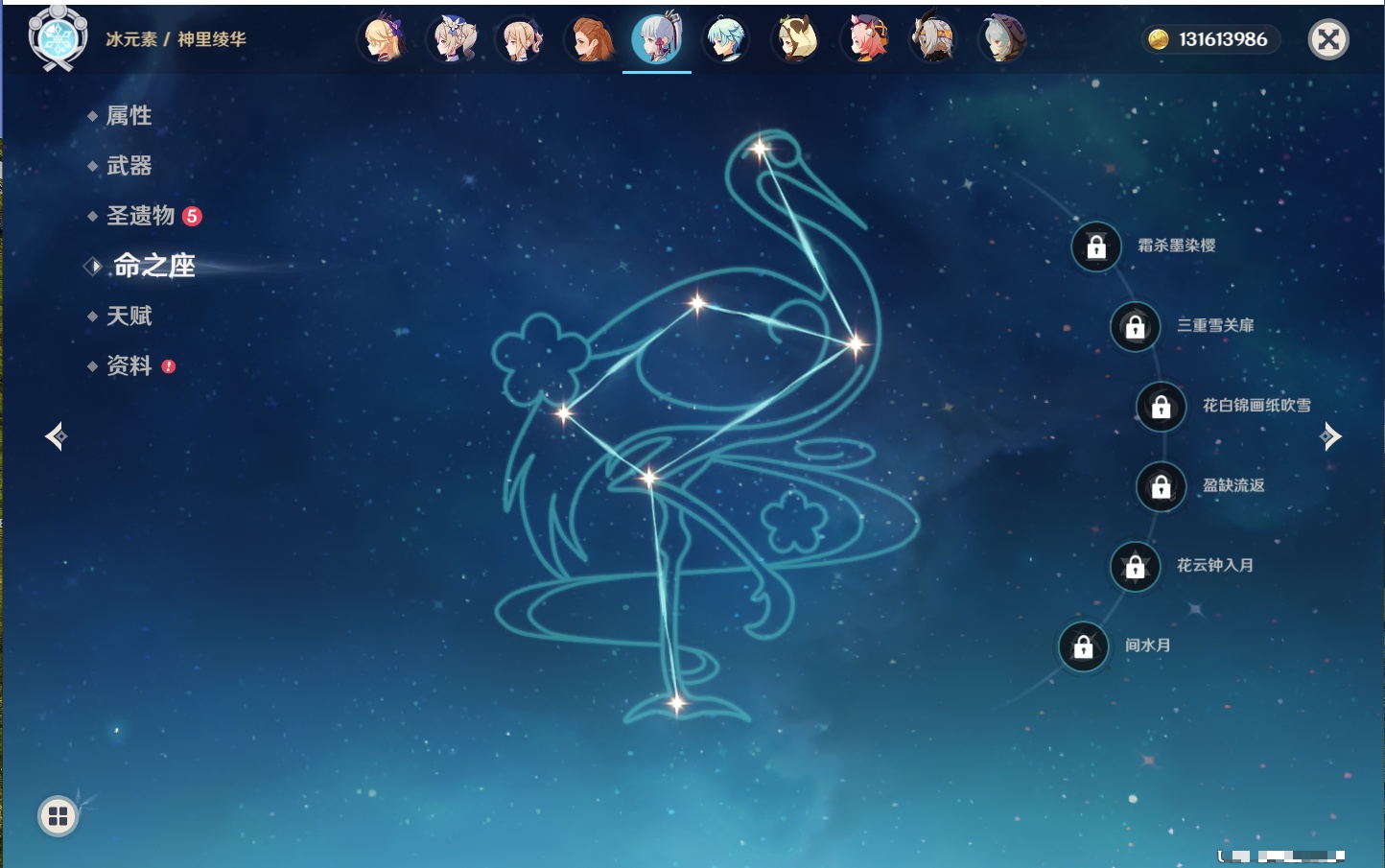Select the Barbara avatar with white hat
Image resolution: width=1385 pixels, height=868 pixels.
click(x=453, y=39)
